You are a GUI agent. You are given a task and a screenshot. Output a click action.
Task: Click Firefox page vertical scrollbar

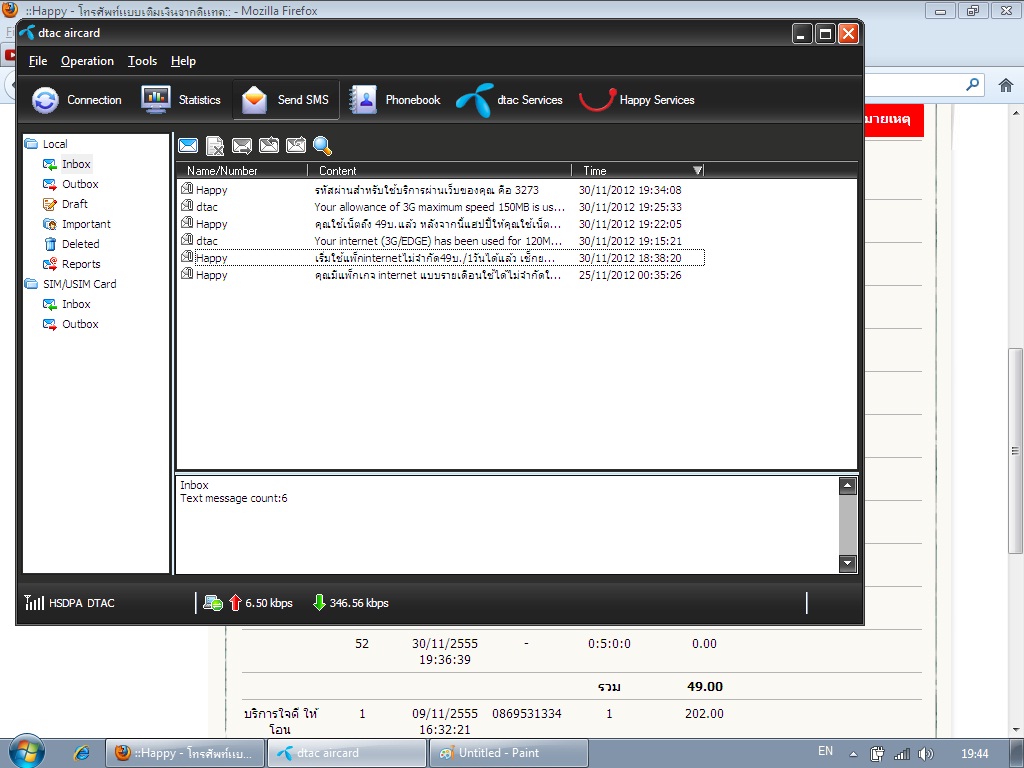coord(1015,451)
